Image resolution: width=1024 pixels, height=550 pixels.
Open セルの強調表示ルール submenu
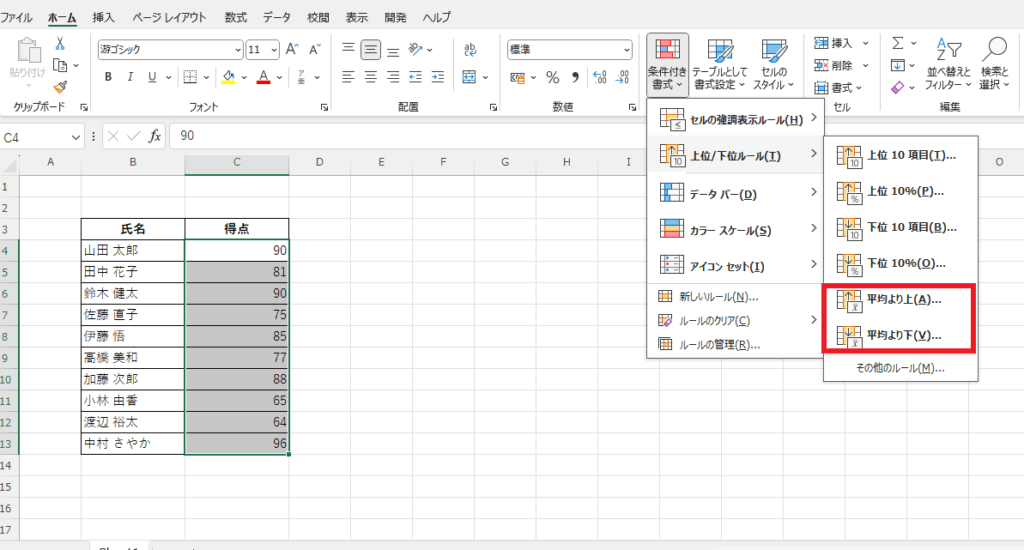[735, 120]
